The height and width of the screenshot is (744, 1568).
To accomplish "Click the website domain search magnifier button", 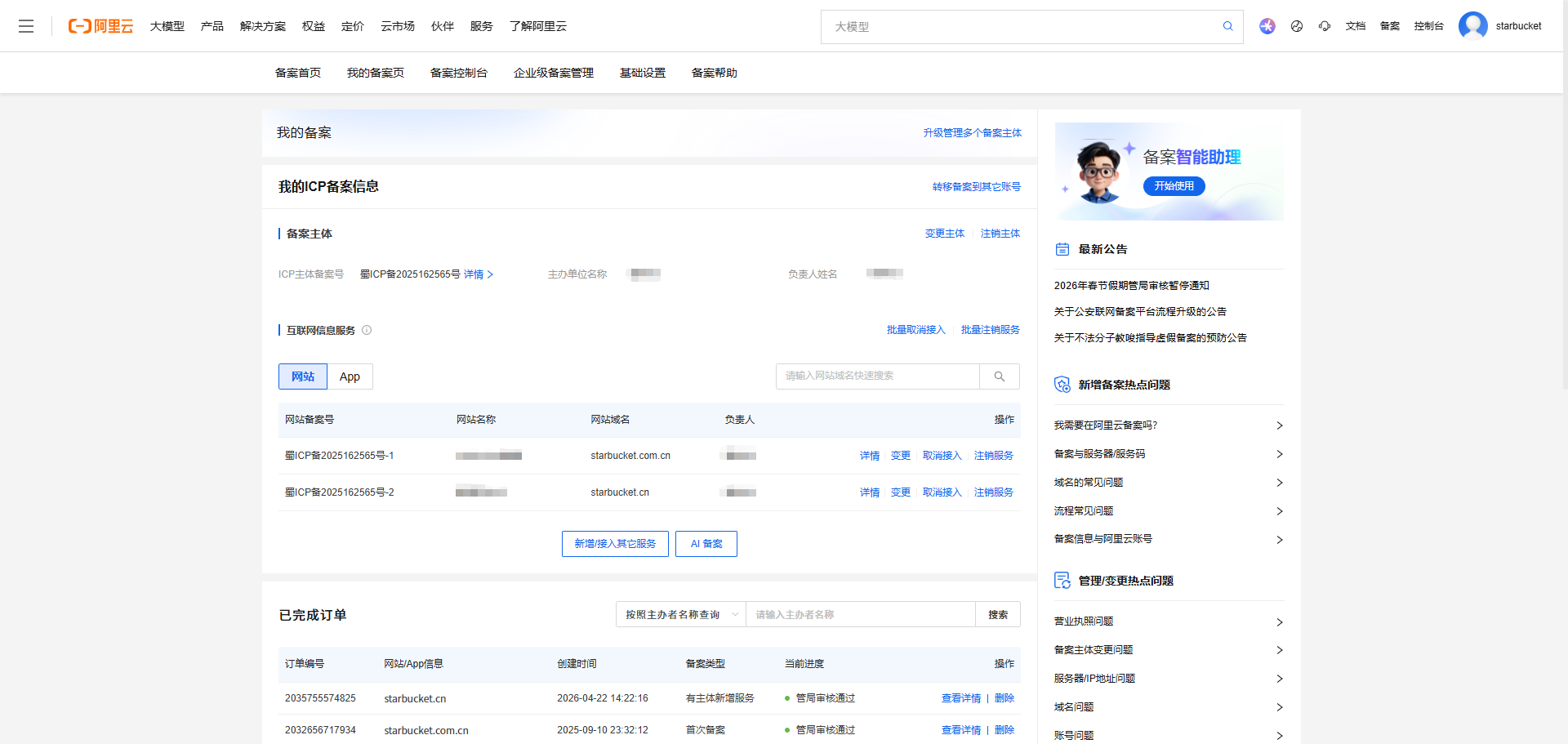I will (1000, 376).
